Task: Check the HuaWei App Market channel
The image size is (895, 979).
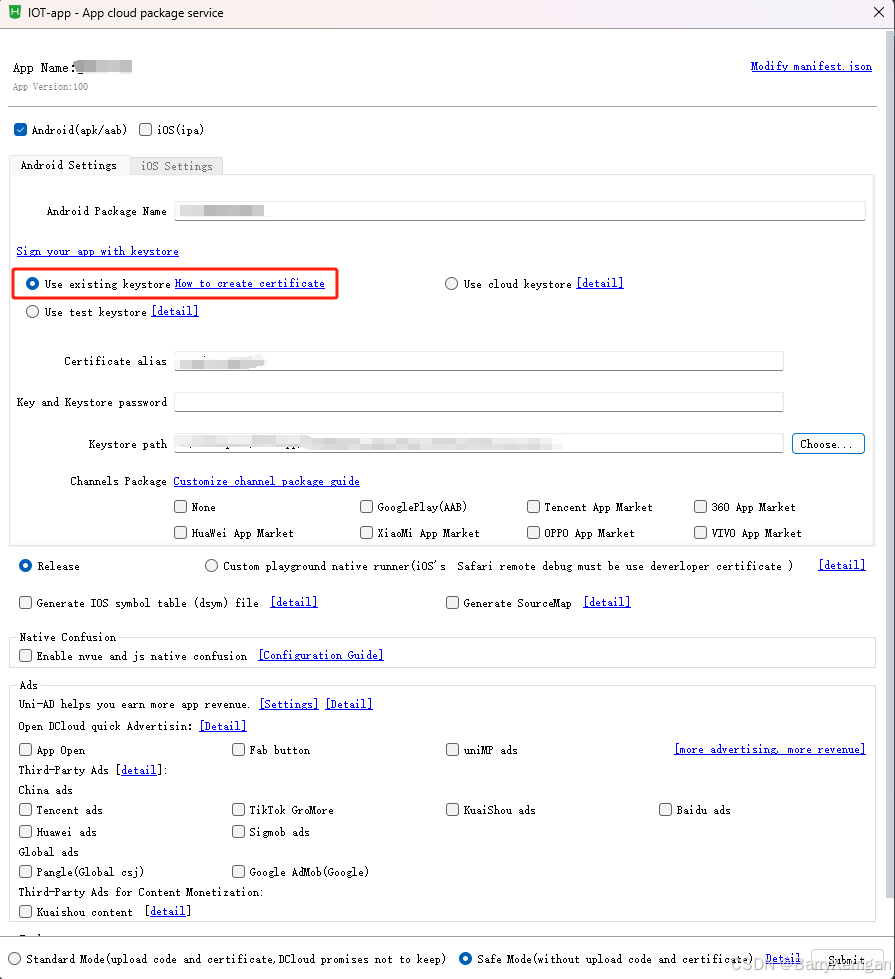Action: 181,533
